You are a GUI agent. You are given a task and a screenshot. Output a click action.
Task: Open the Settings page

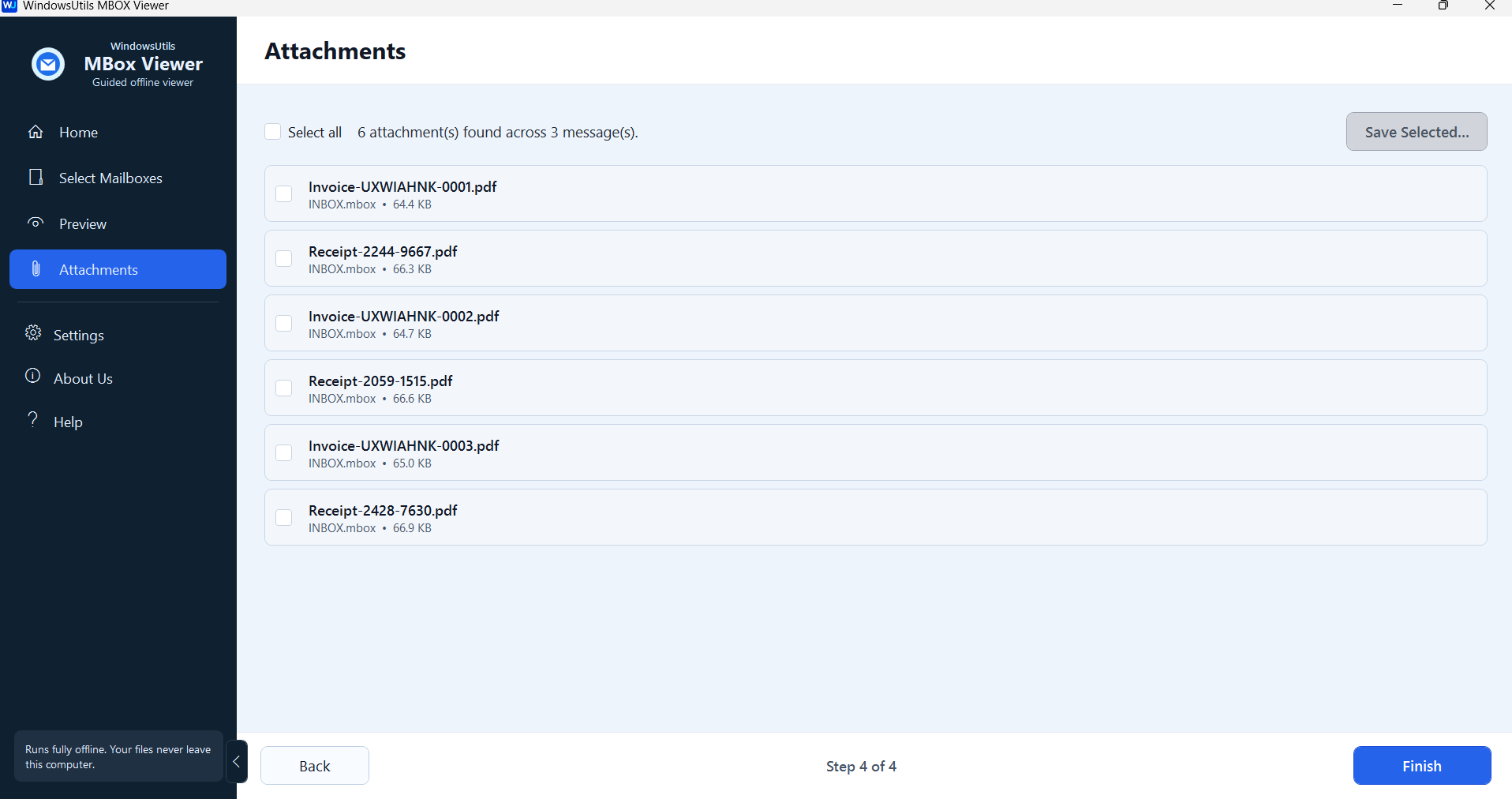(118, 335)
